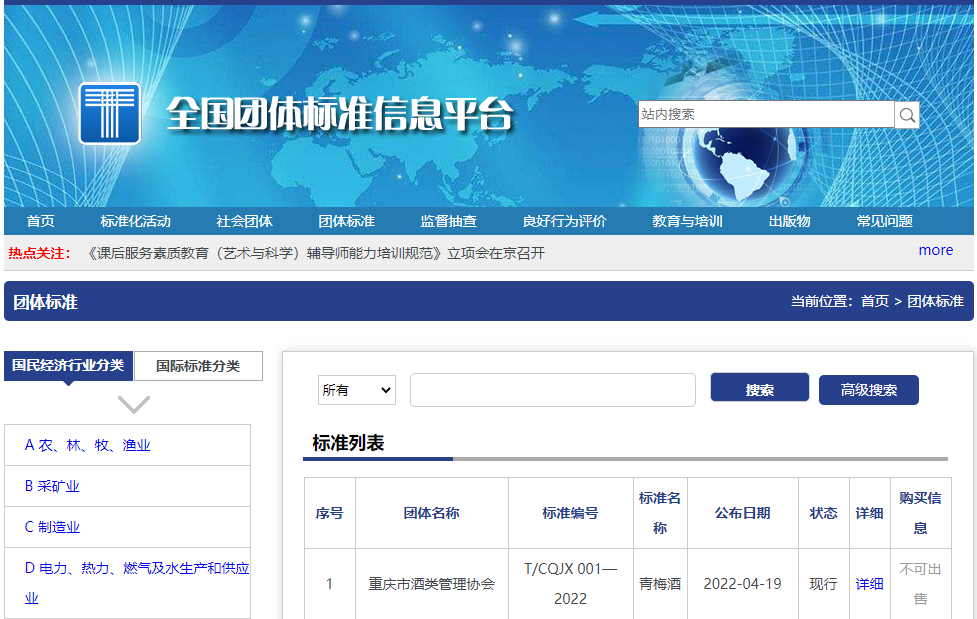Click the 团体名称 column header

(431, 513)
